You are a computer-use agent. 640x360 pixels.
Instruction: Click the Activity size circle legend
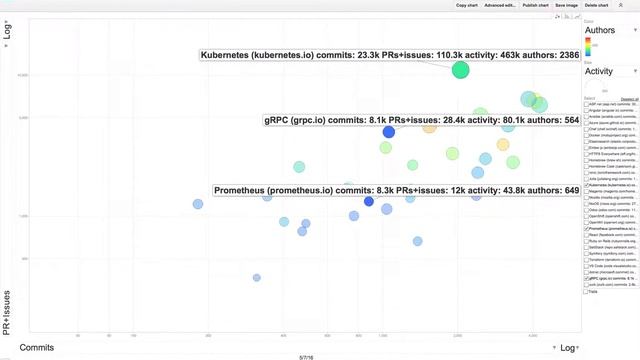point(594,87)
